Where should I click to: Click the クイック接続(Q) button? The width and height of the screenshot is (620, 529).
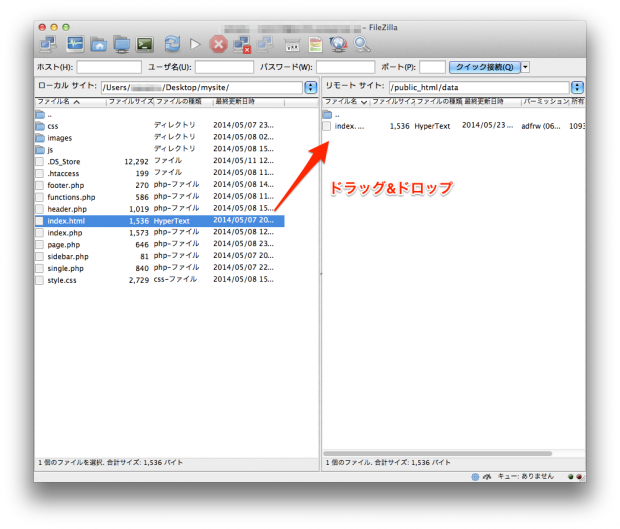(484, 67)
